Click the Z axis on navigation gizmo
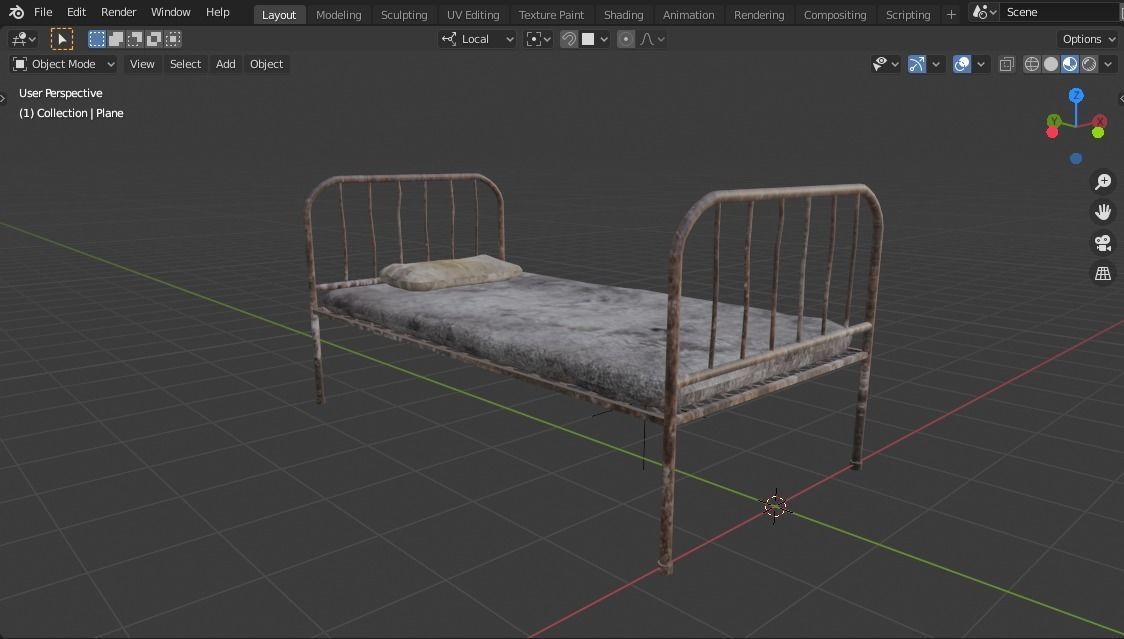 coord(1076,95)
